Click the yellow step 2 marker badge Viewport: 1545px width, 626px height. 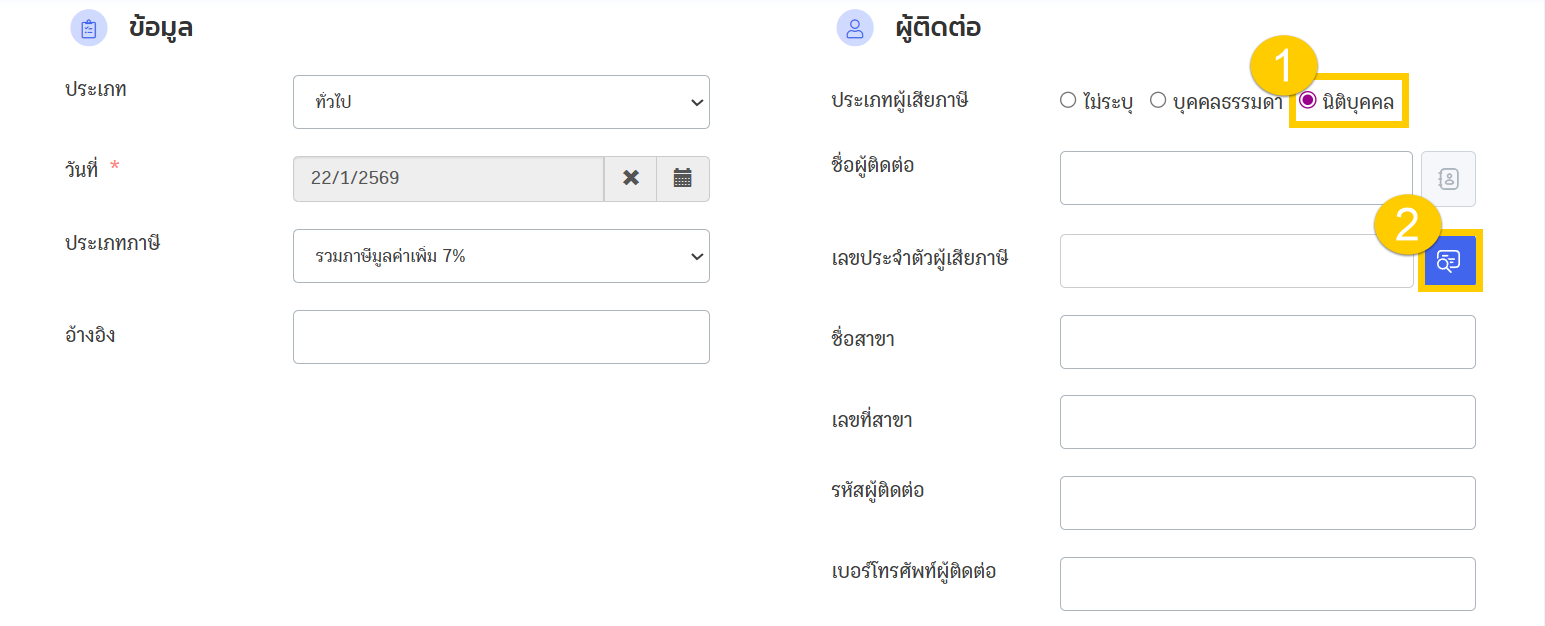1407,225
